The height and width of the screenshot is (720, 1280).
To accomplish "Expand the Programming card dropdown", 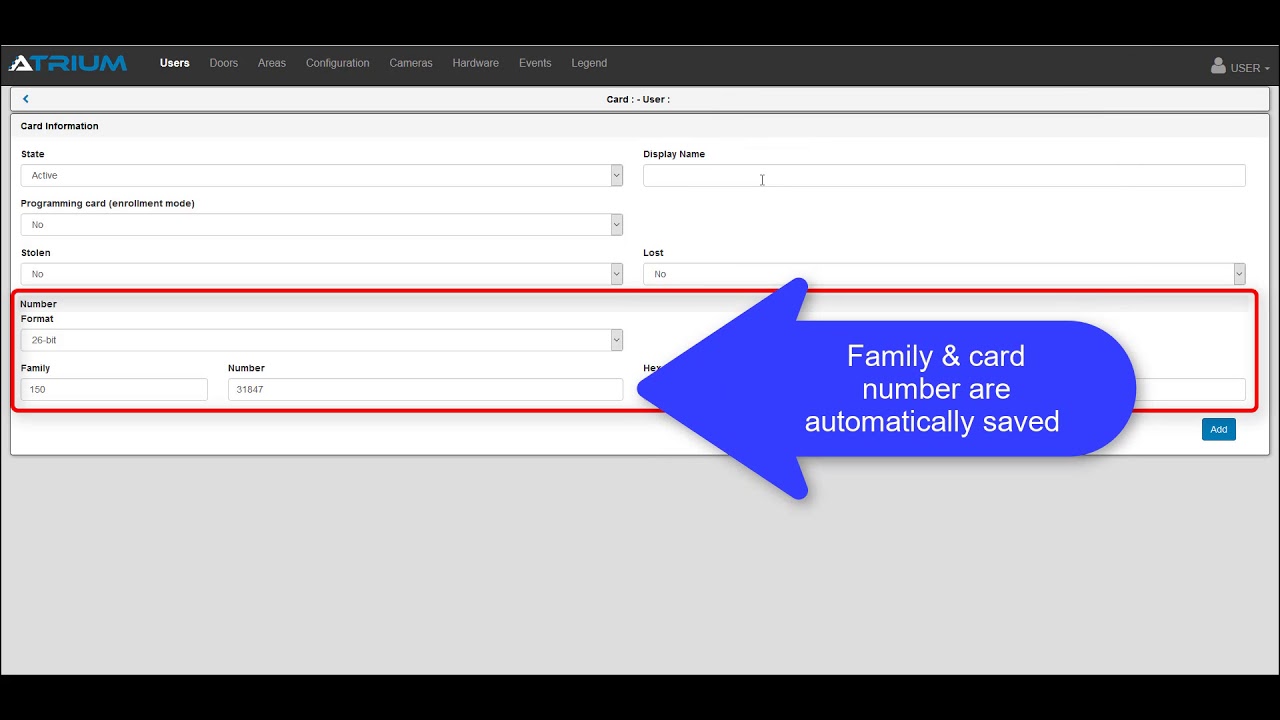I will (322, 224).
